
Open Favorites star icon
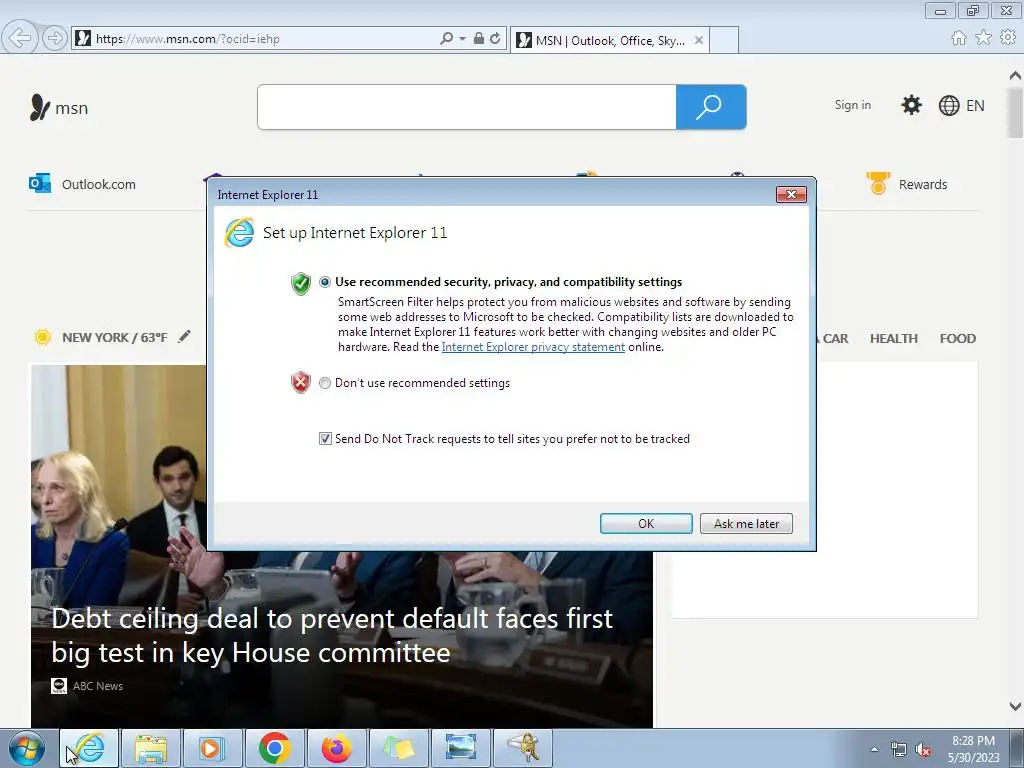pos(983,38)
